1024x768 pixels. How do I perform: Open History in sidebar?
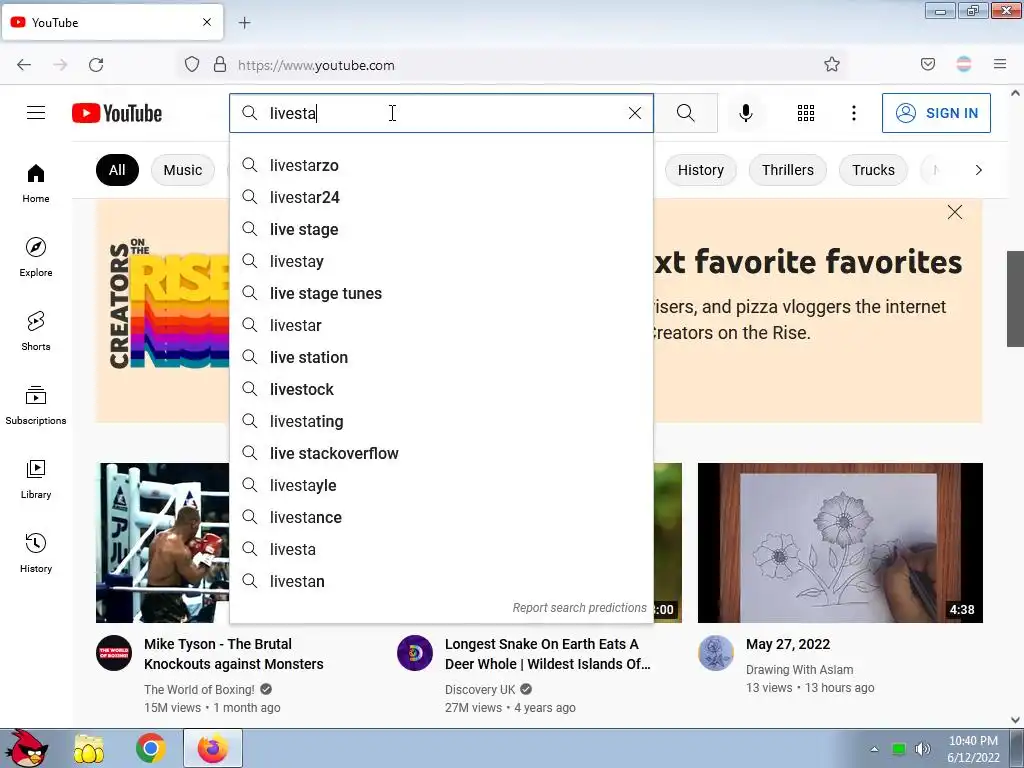(x=36, y=552)
